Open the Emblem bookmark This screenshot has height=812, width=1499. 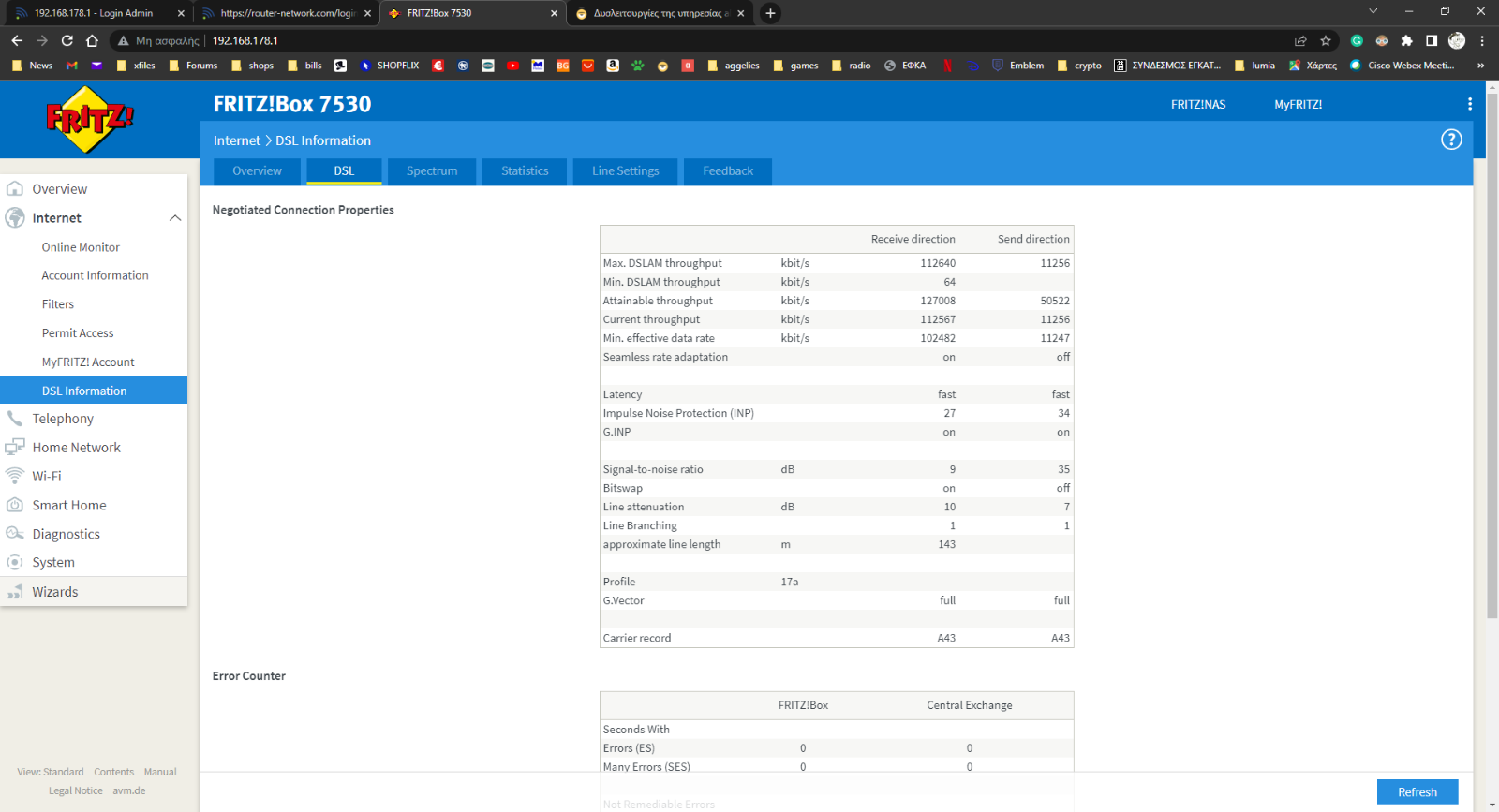tap(1017, 66)
